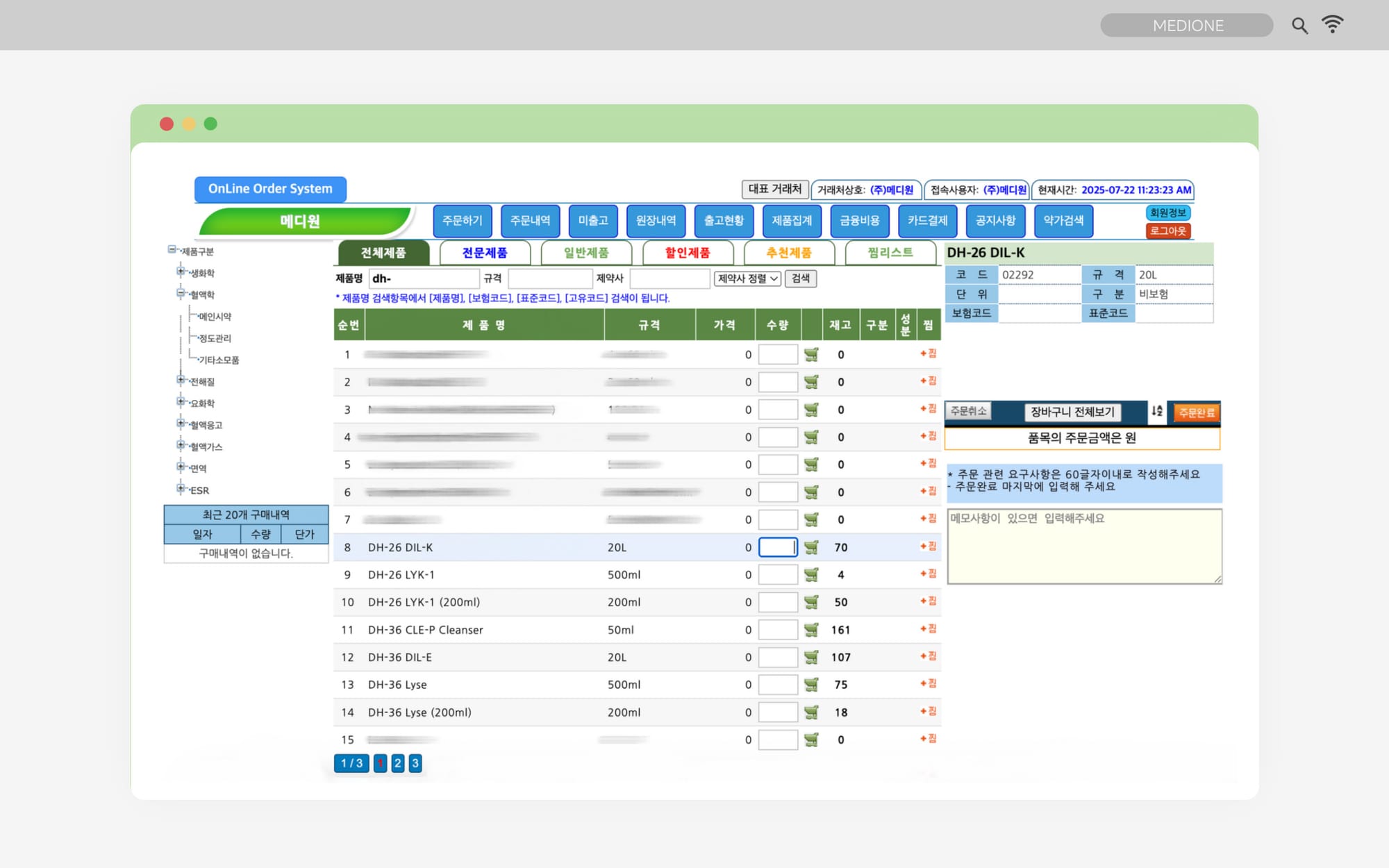Select 메인시약 in the product tree
Viewport: 1389px width, 868px height.
pos(215,317)
